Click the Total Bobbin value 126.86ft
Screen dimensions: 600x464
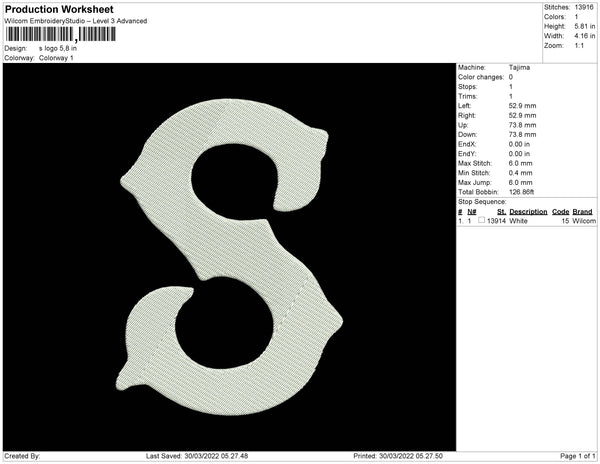(522, 192)
